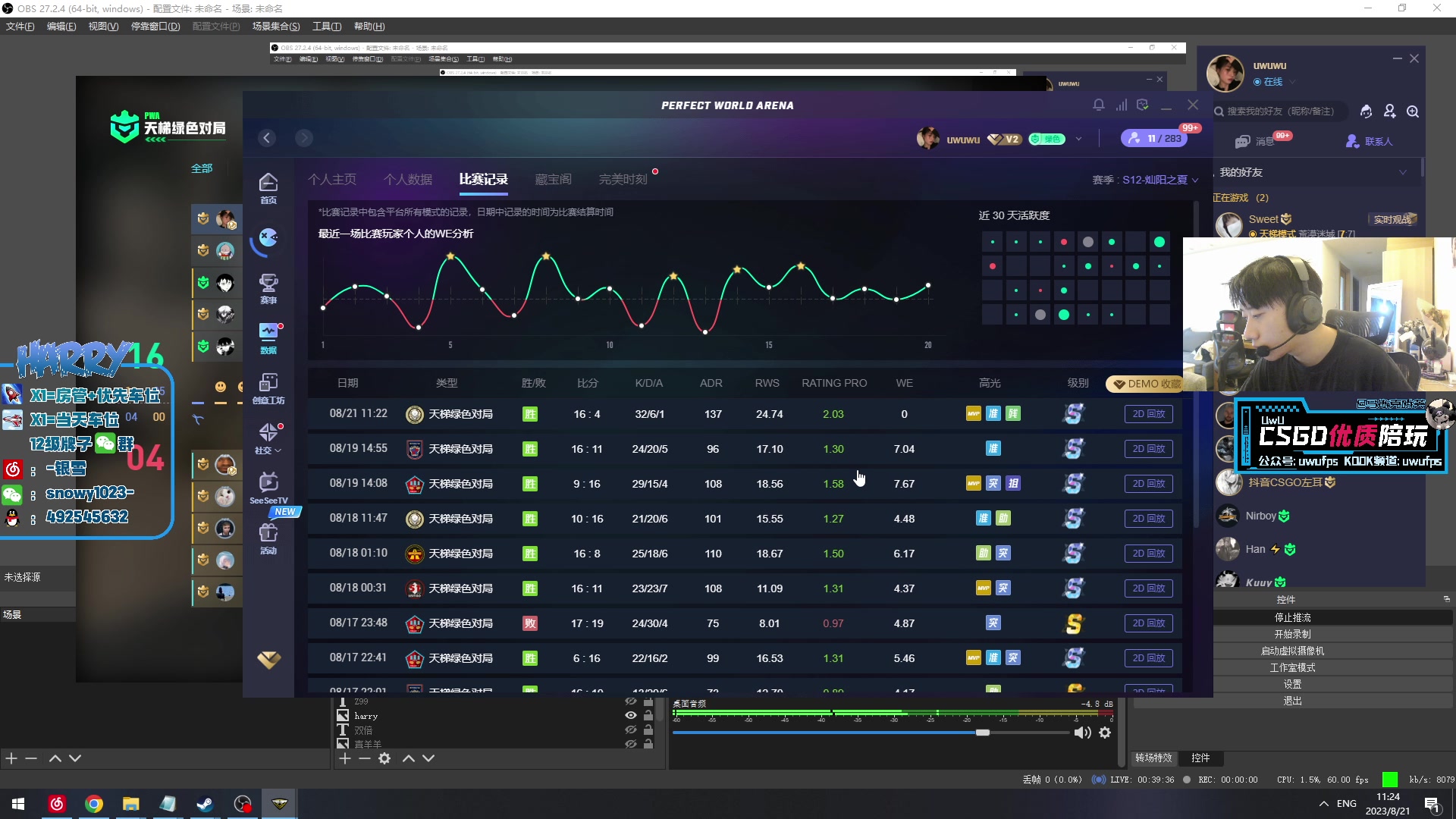Viewport: 1456px width, 819px height.
Task: Open the 场景集合(S) menu
Action: click(x=276, y=27)
